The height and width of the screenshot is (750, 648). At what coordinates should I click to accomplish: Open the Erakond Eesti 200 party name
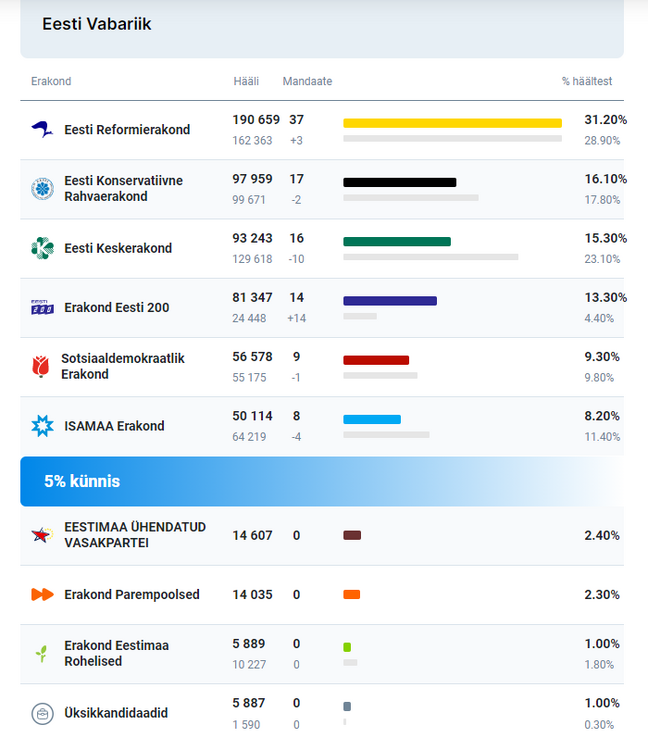[x=116, y=308]
